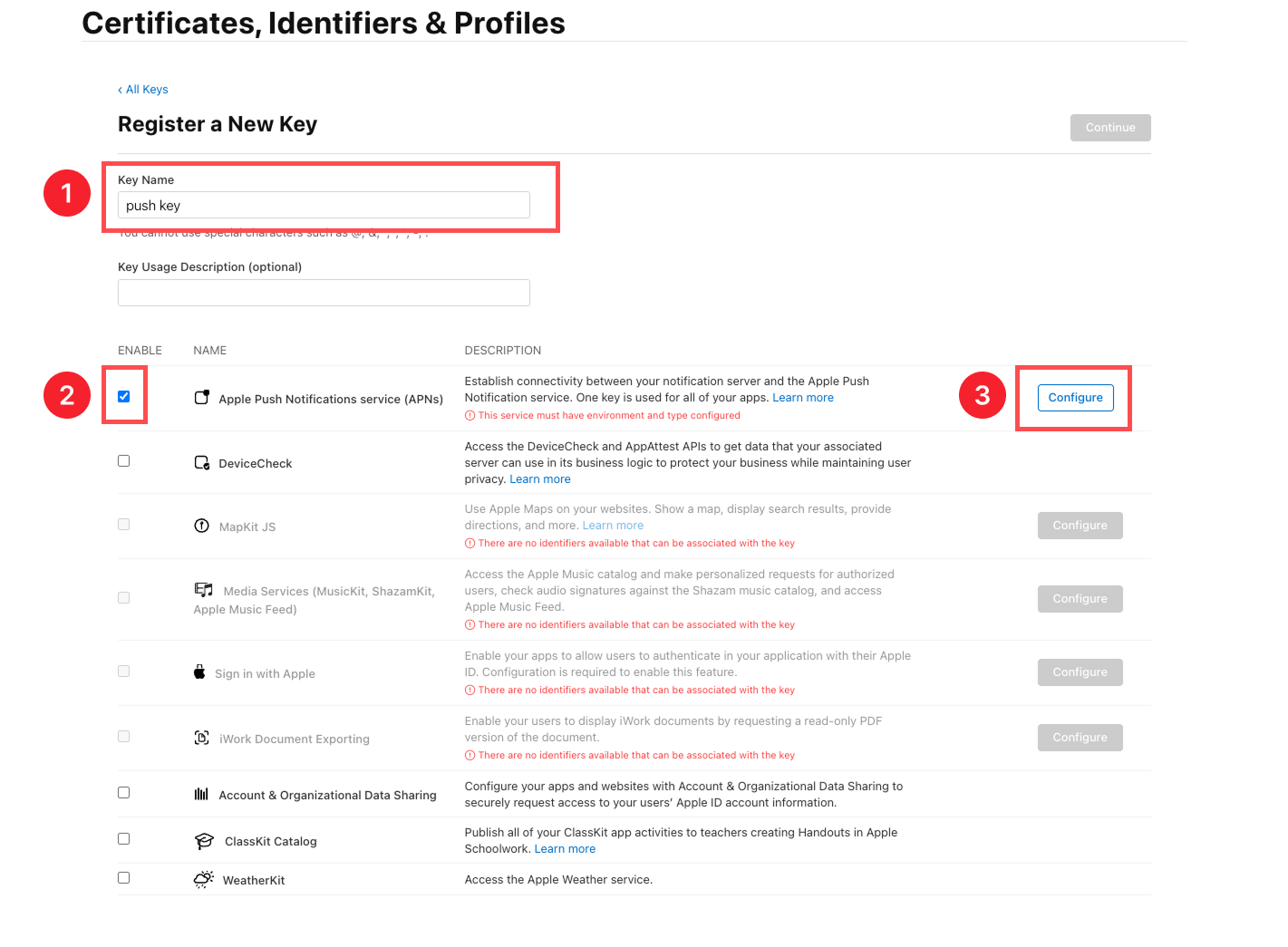Click into the Key Name field
Screen dimensions: 1288x947
click(324, 206)
